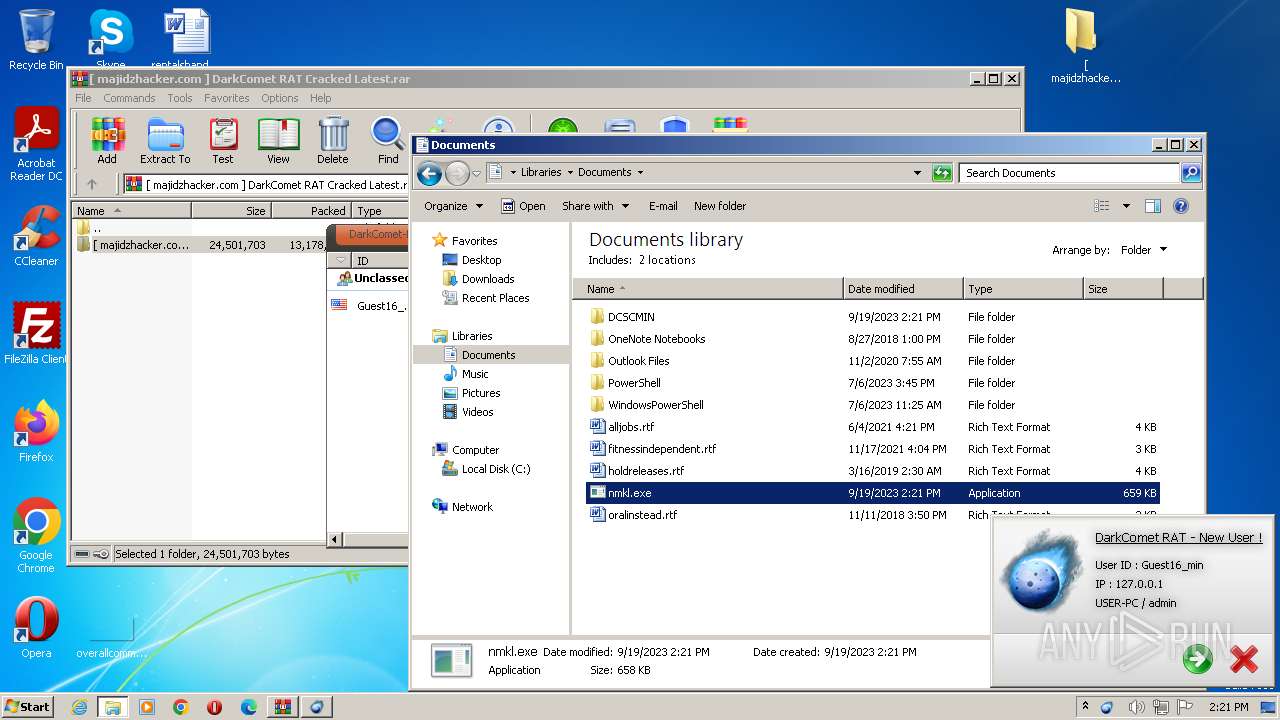Dismiss DarkComet notification with red X
The width and height of the screenshot is (1280, 720).
pos(1244,658)
